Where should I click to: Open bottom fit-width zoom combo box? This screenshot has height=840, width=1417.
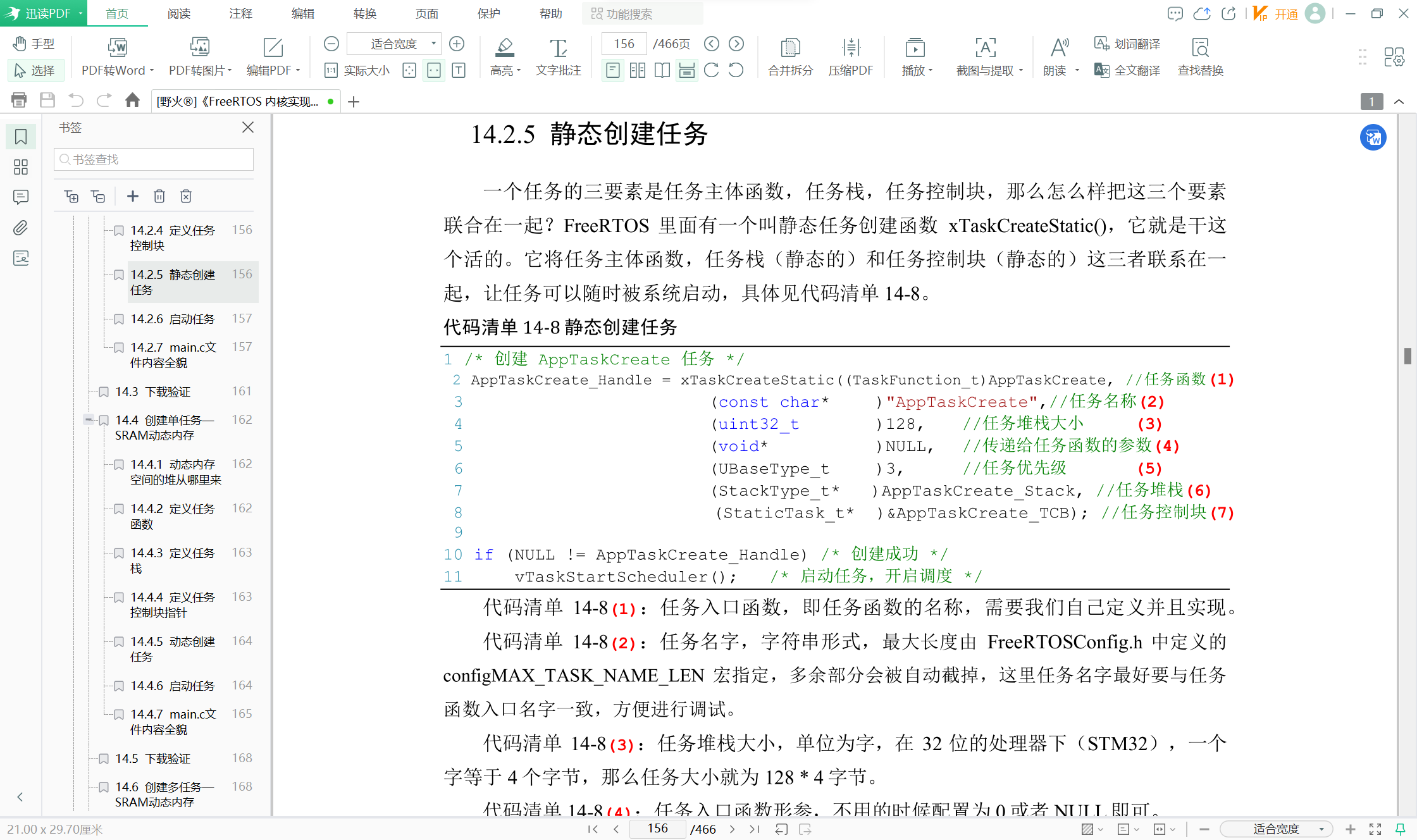tap(1277, 829)
